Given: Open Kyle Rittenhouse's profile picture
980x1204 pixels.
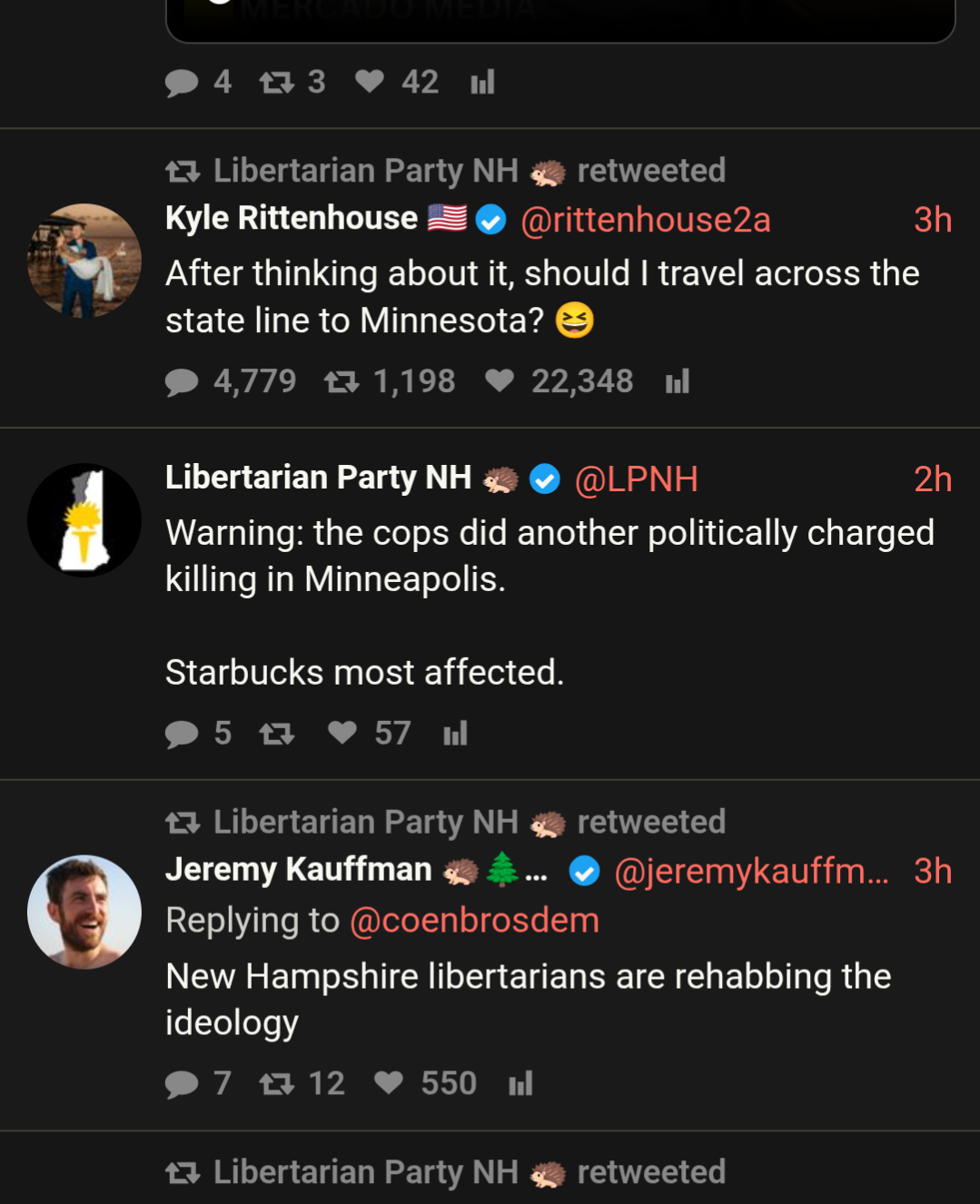Looking at the screenshot, I should 84,261.
